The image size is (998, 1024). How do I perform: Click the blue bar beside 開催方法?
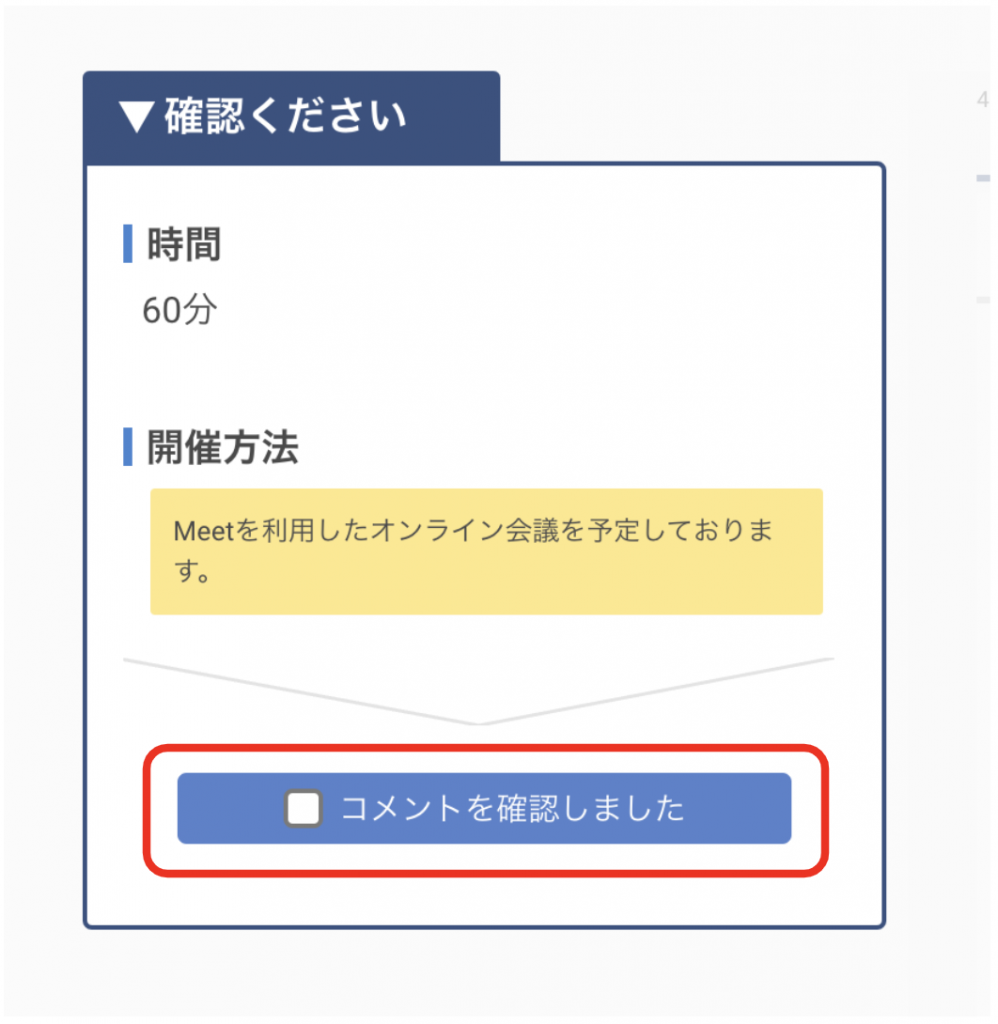tap(128, 446)
